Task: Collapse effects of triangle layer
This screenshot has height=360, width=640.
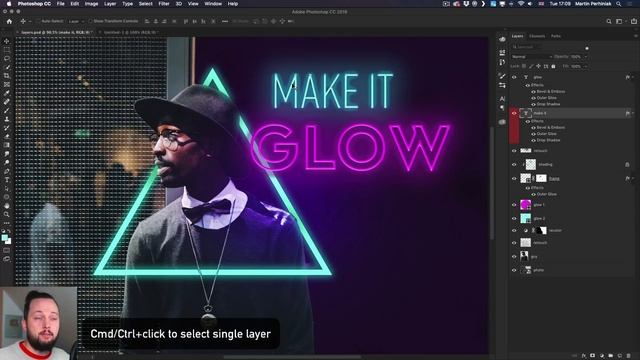Action: [x=633, y=178]
